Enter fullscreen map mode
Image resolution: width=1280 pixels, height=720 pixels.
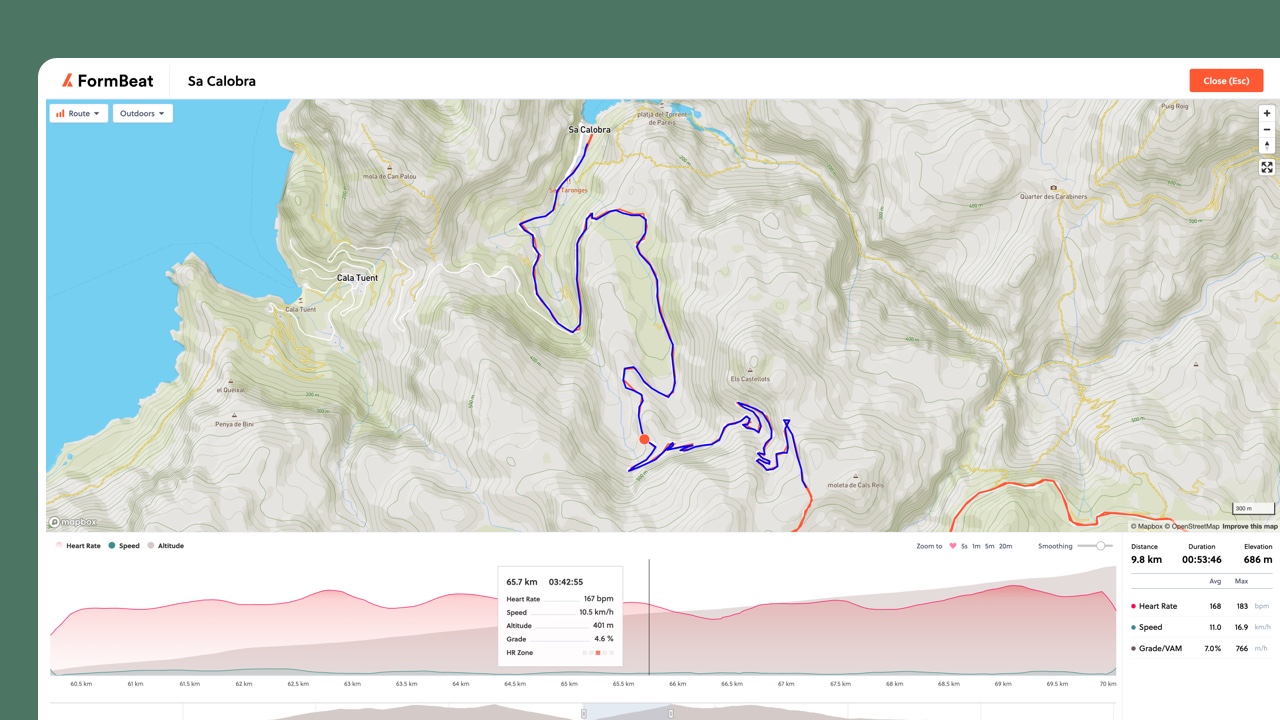pyautogui.click(x=1267, y=167)
